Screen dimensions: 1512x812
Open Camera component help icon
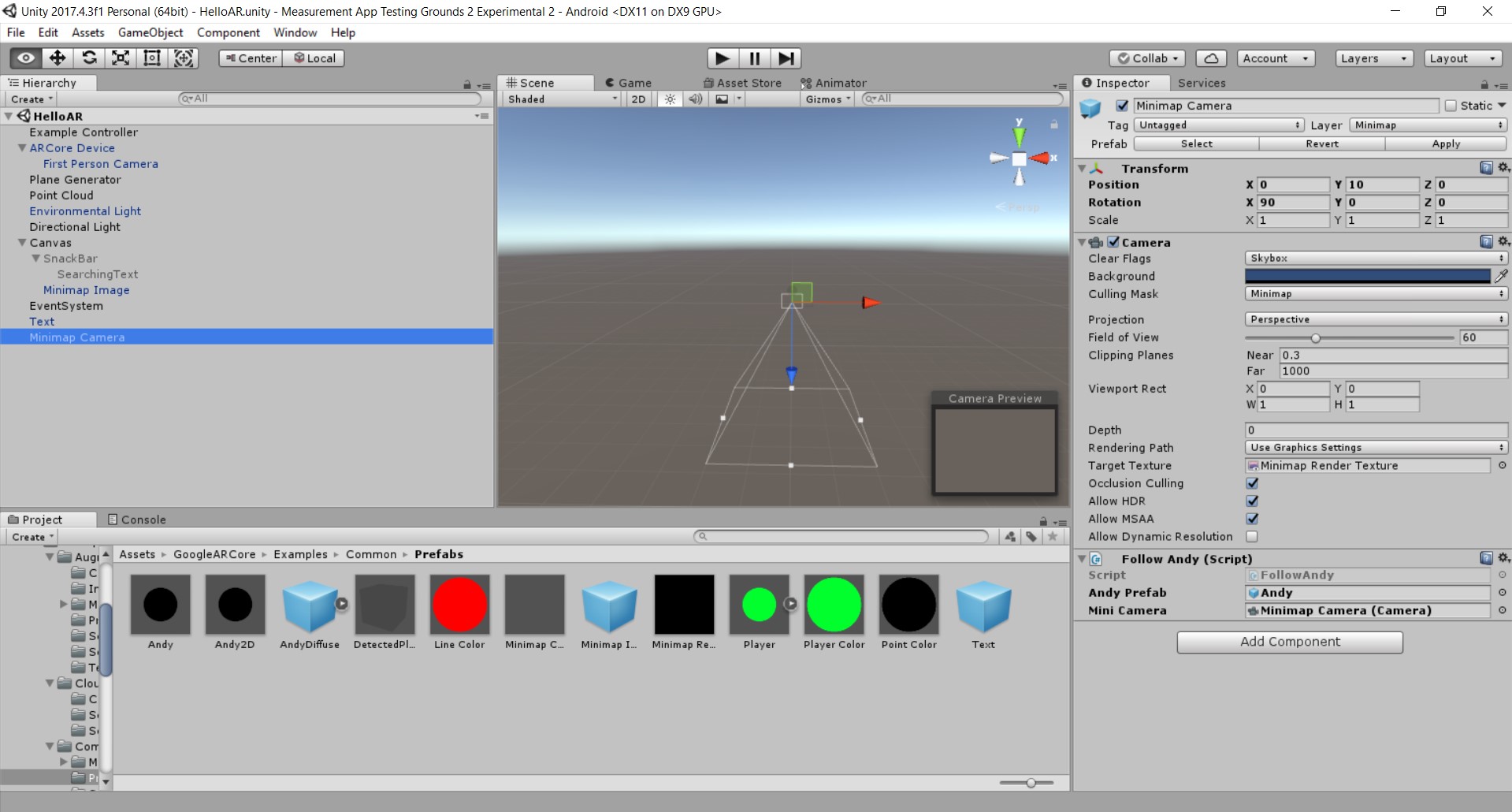(x=1486, y=242)
